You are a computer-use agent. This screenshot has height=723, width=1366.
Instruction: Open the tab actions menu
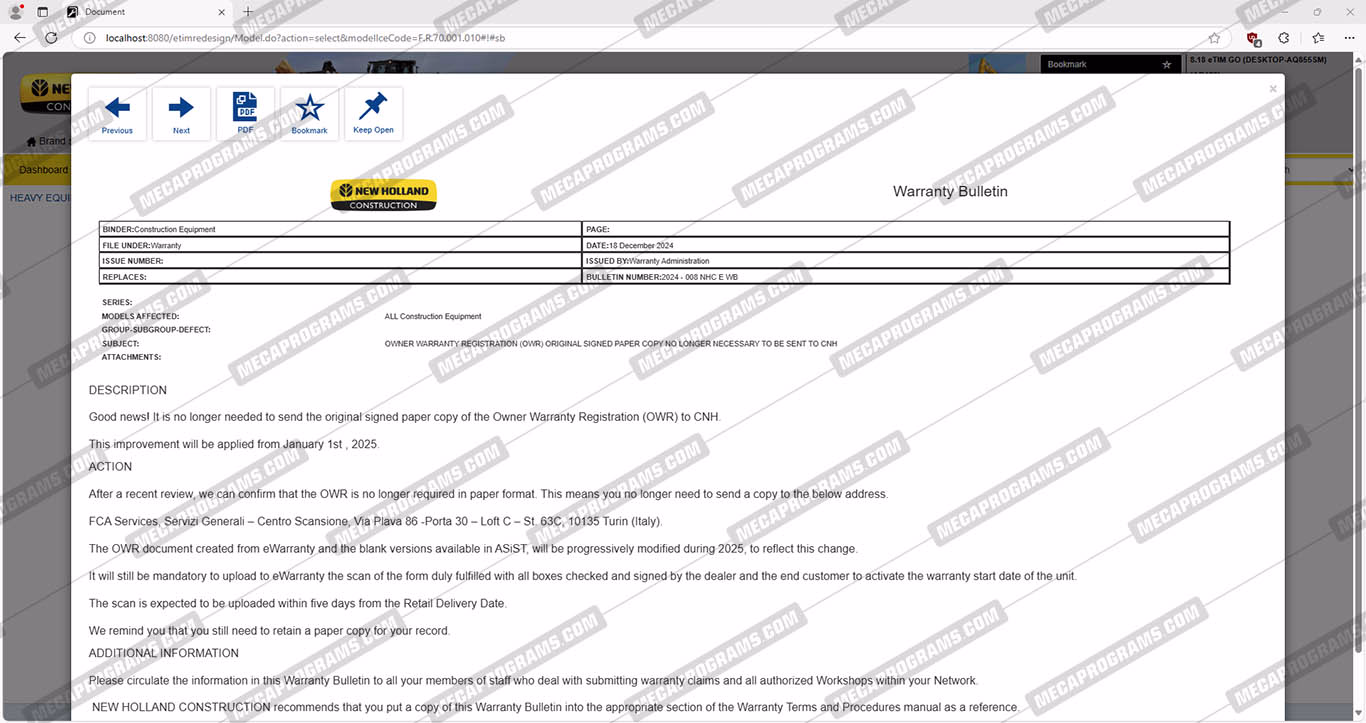(x=42, y=12)
